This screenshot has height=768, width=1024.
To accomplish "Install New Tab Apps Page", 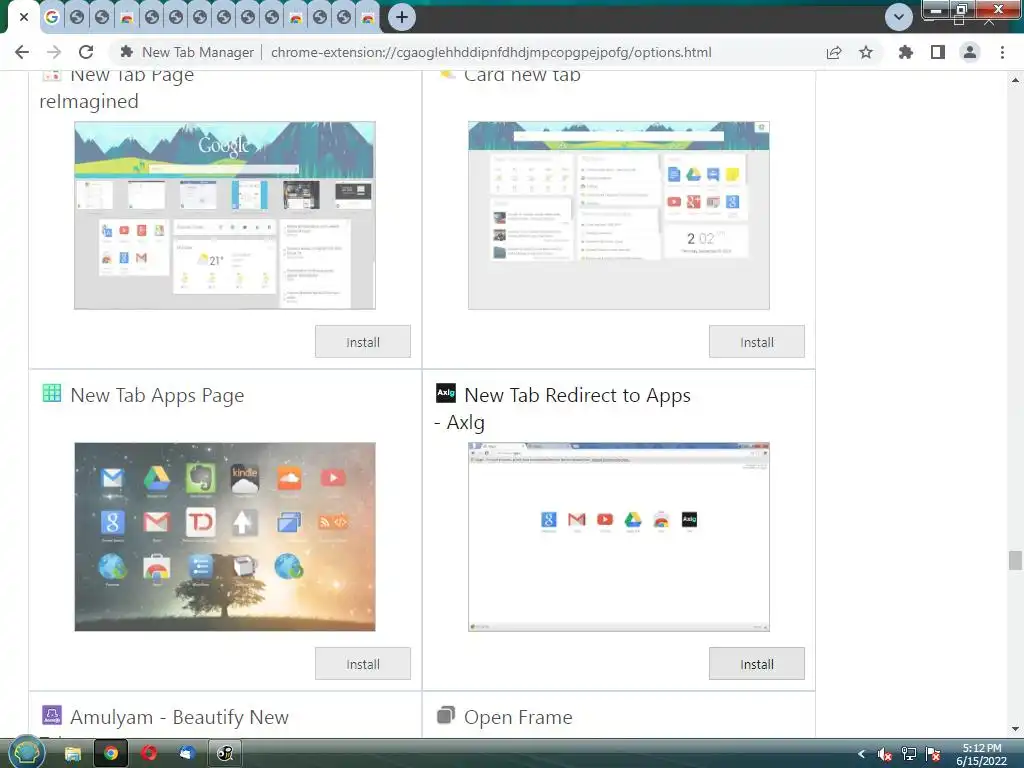I will coord(362,664).
